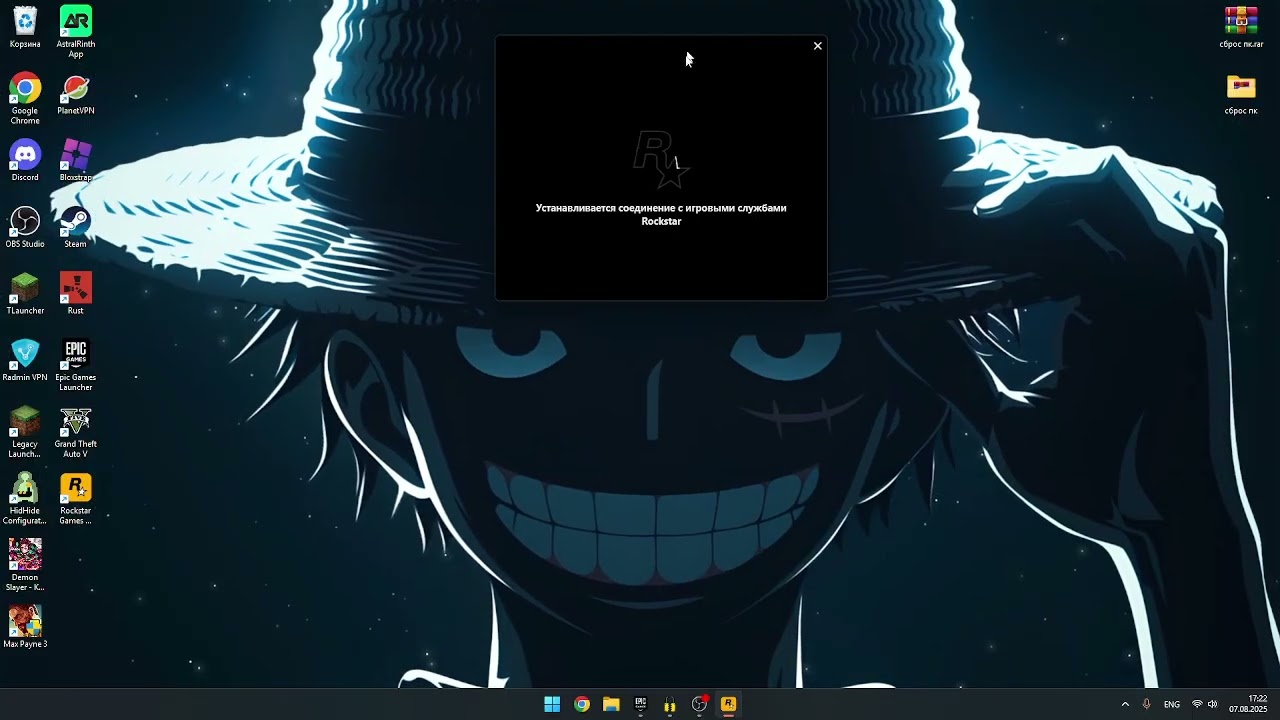Select the сброс пк.rar archive on desktop

[x=1241, y=28]
